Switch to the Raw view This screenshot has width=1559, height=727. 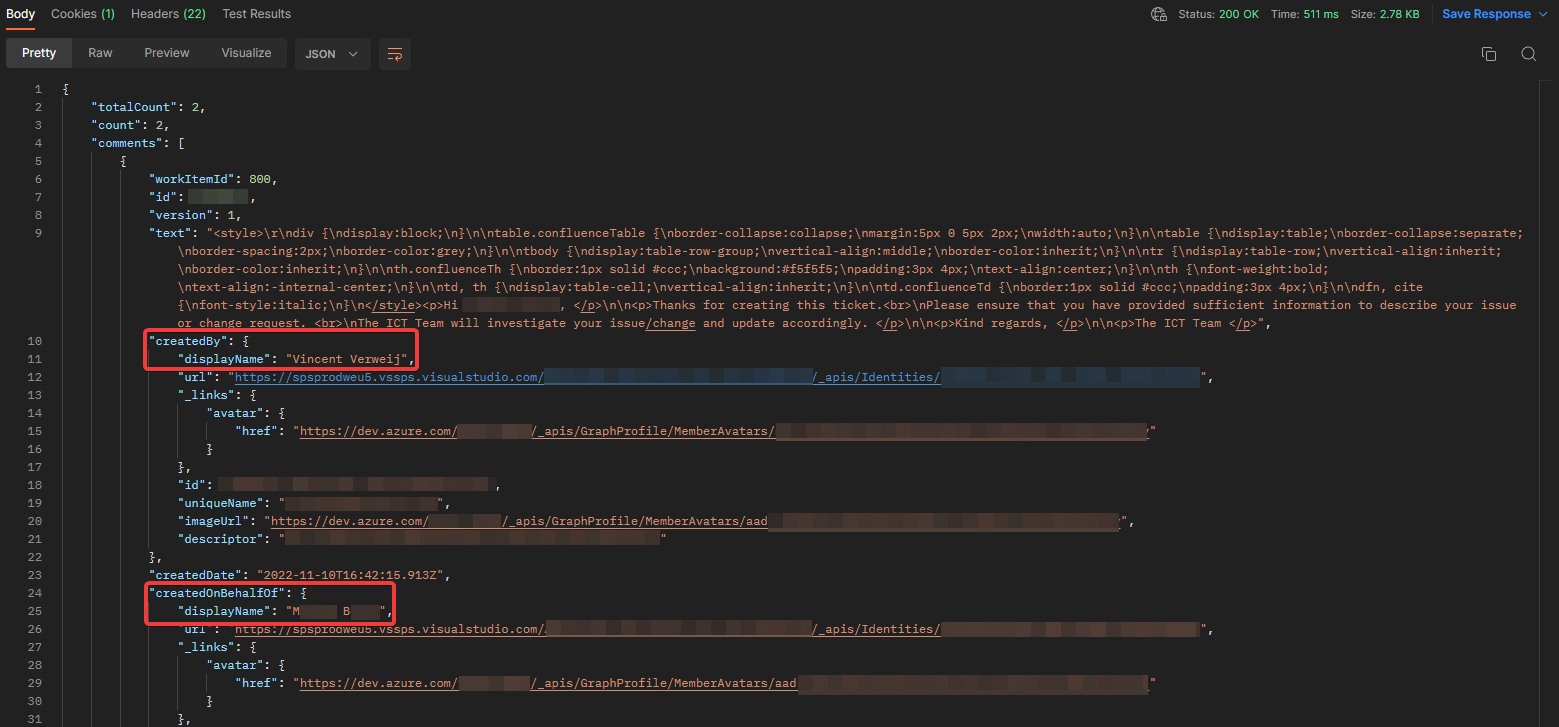(x=100, y=53)
